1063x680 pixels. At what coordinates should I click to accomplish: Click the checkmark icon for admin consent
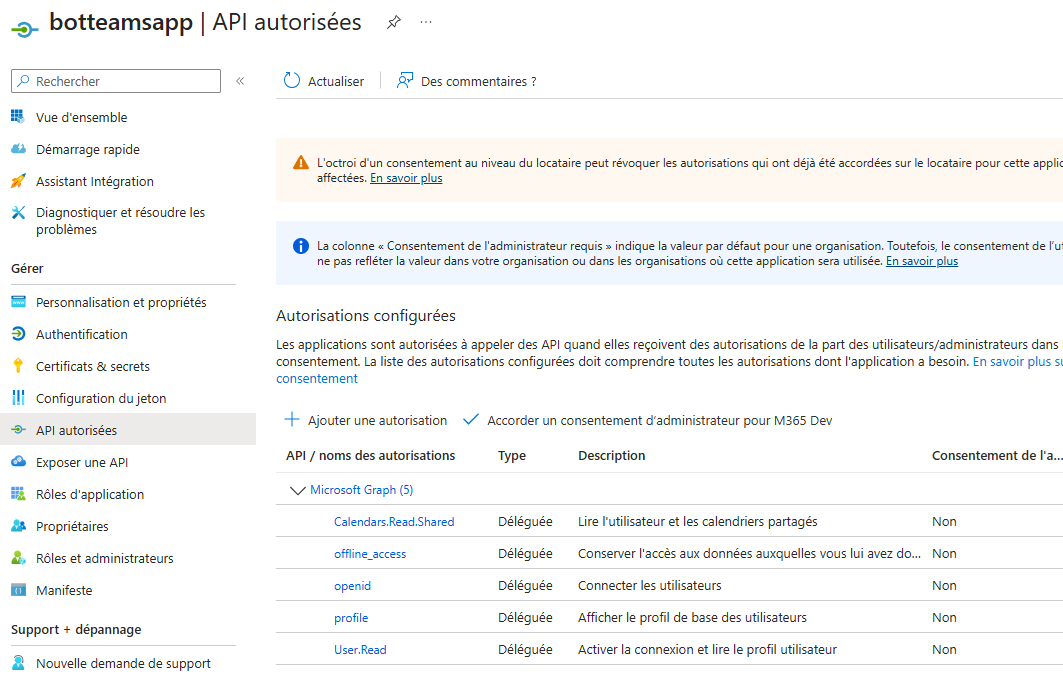pos(470,420)
